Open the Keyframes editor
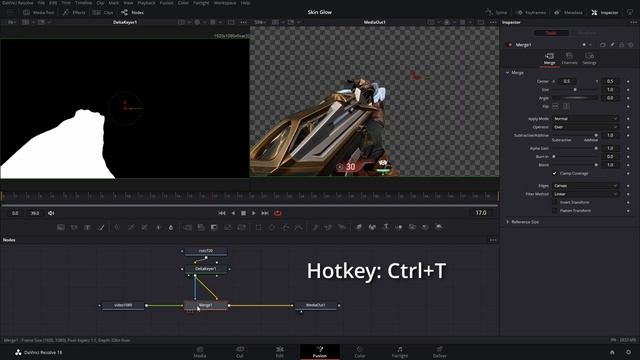Viewport: 640px width, 360px height. pos(531,13)
